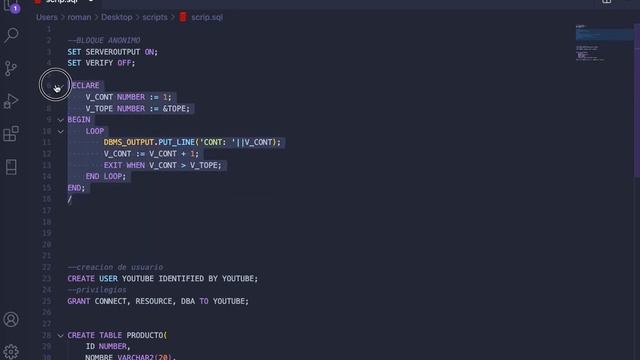Click the NOMBRE VARCHAR2(20) column line
This screenshot has height=360, width=640.
click(131, 357)
